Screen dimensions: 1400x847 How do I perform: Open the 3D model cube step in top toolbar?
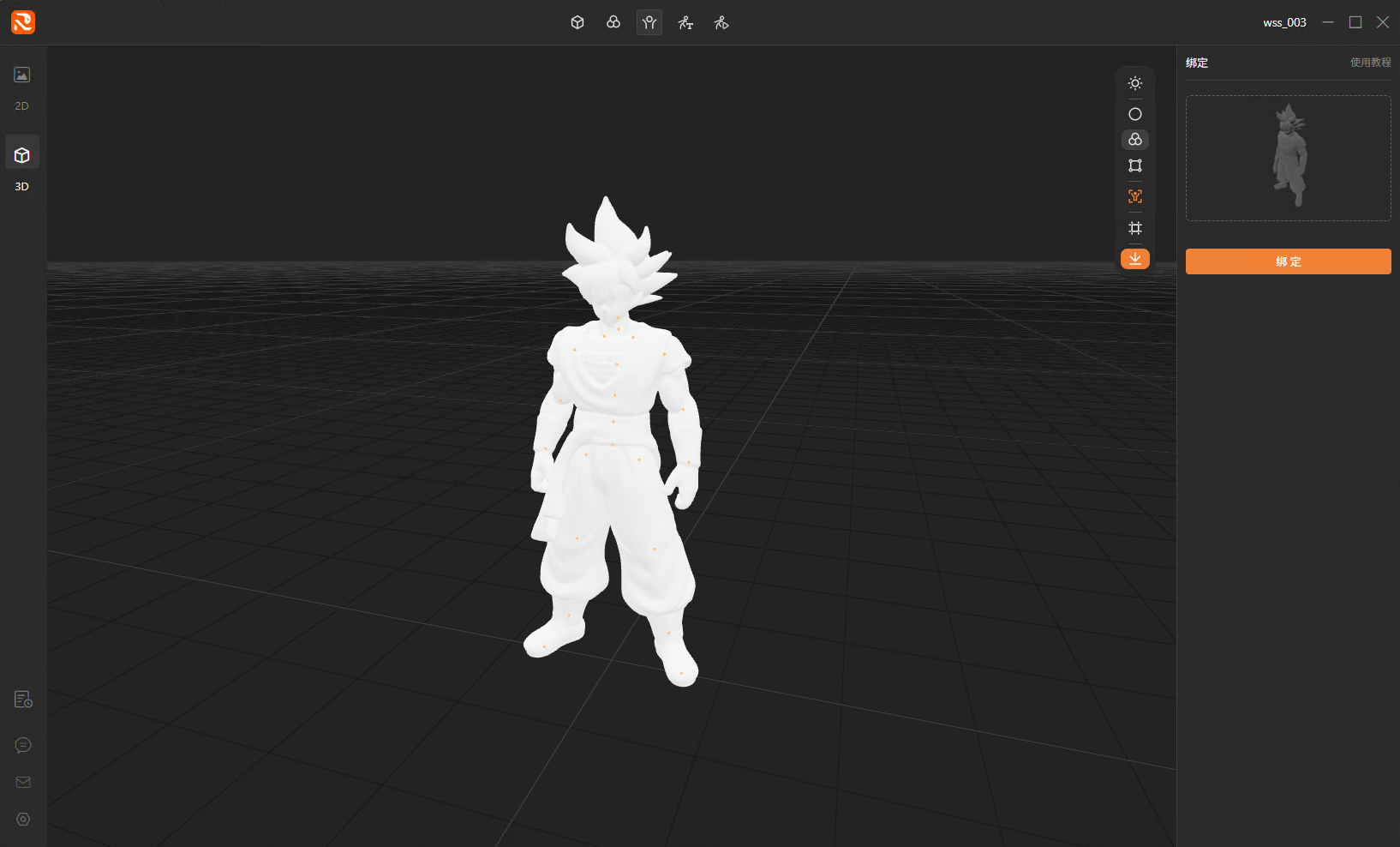click(577, 22)
